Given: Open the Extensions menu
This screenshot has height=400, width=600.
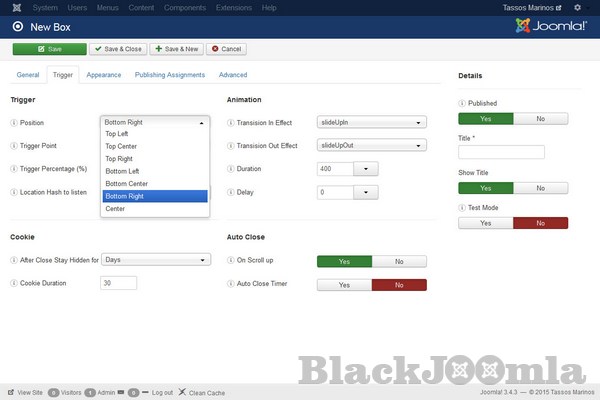Looking at the screenshot, I should pyautogui.click(x=234, y=8).
